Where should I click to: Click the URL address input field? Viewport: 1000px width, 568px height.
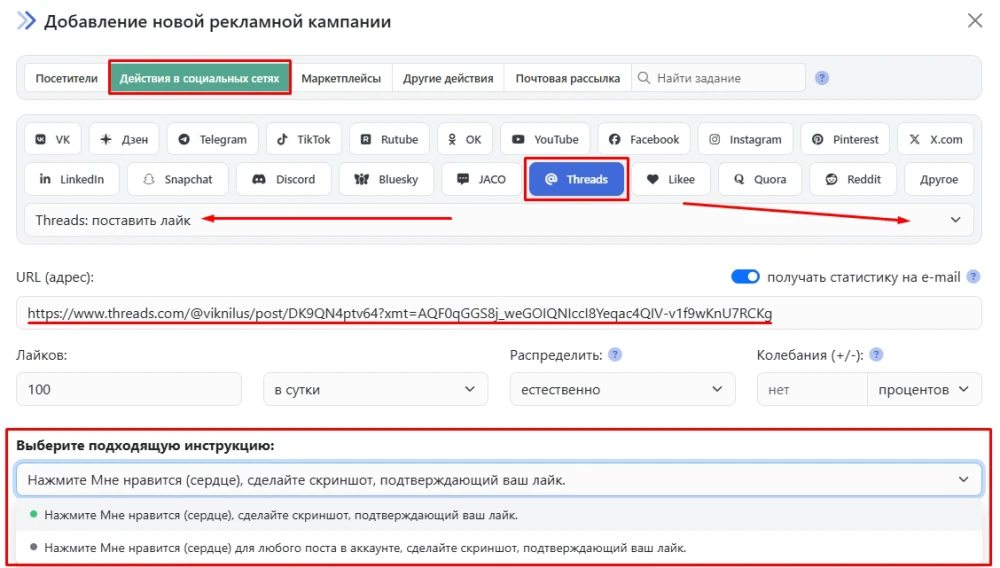point(498,314)
